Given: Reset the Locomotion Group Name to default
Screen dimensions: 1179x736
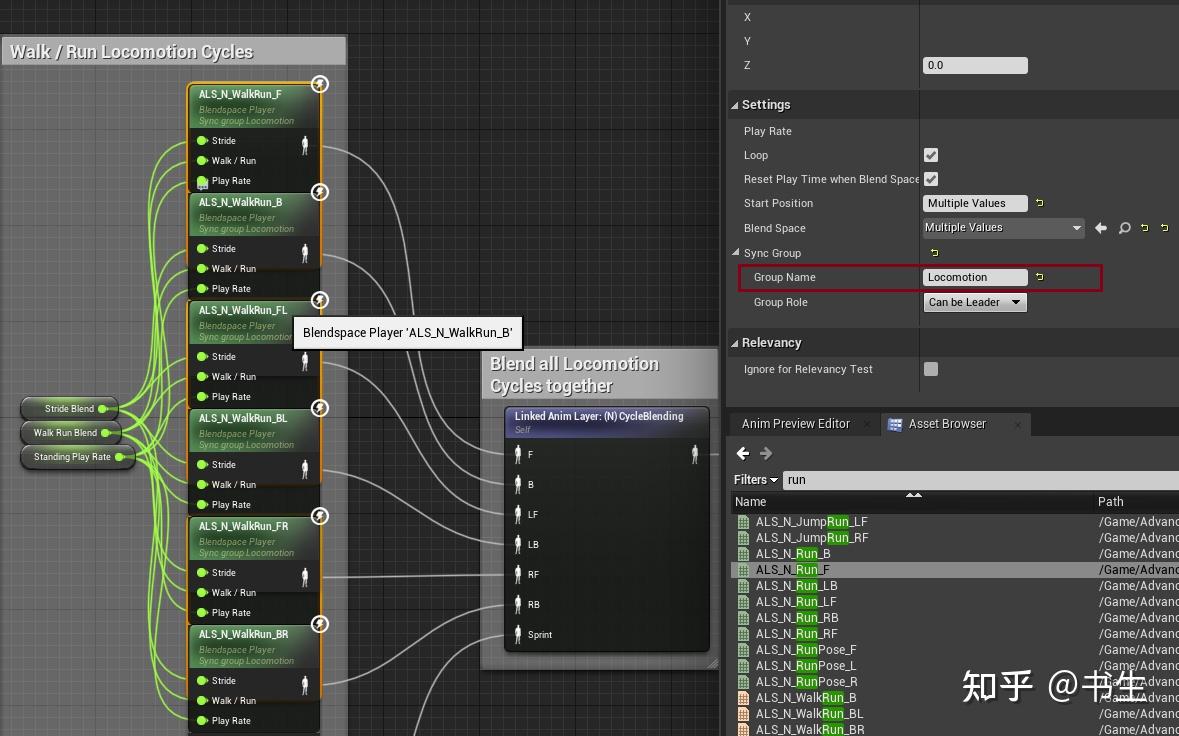Looking at the screenshot, I should click(x=1040, y=277).
